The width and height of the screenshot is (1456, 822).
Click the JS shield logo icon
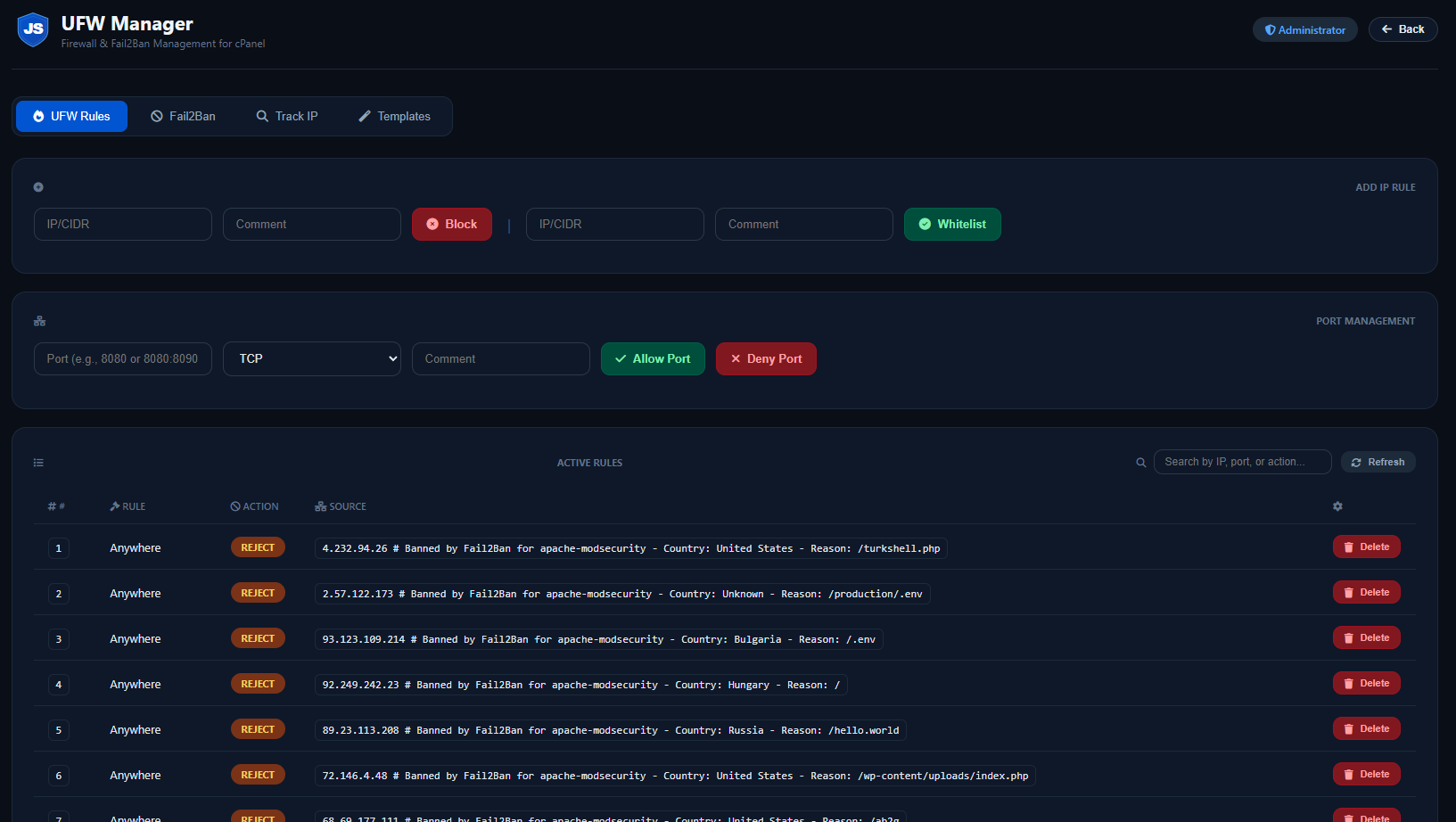click(33, 29)
